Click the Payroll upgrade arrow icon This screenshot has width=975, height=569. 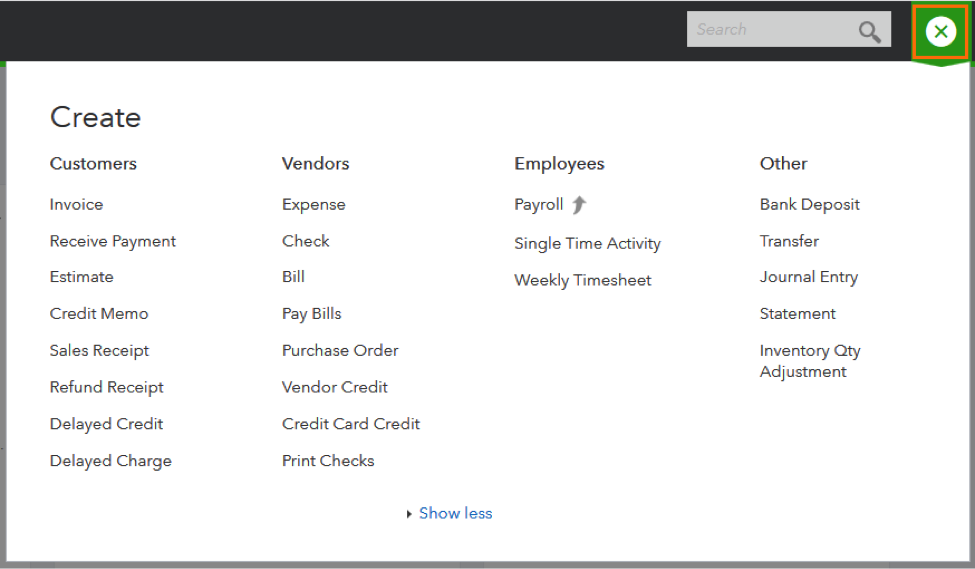(579, 205)
